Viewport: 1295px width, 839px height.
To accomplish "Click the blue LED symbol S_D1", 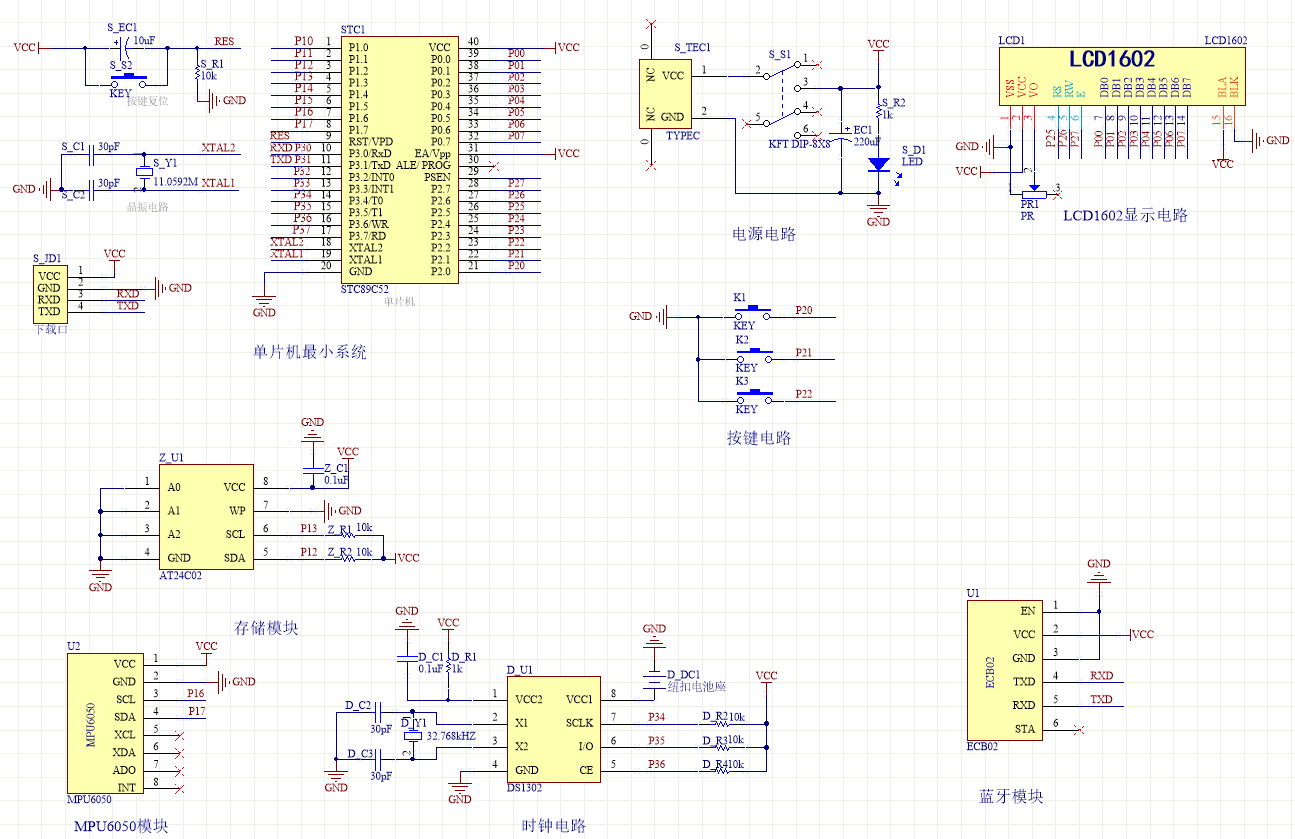I will click(878, 164).
